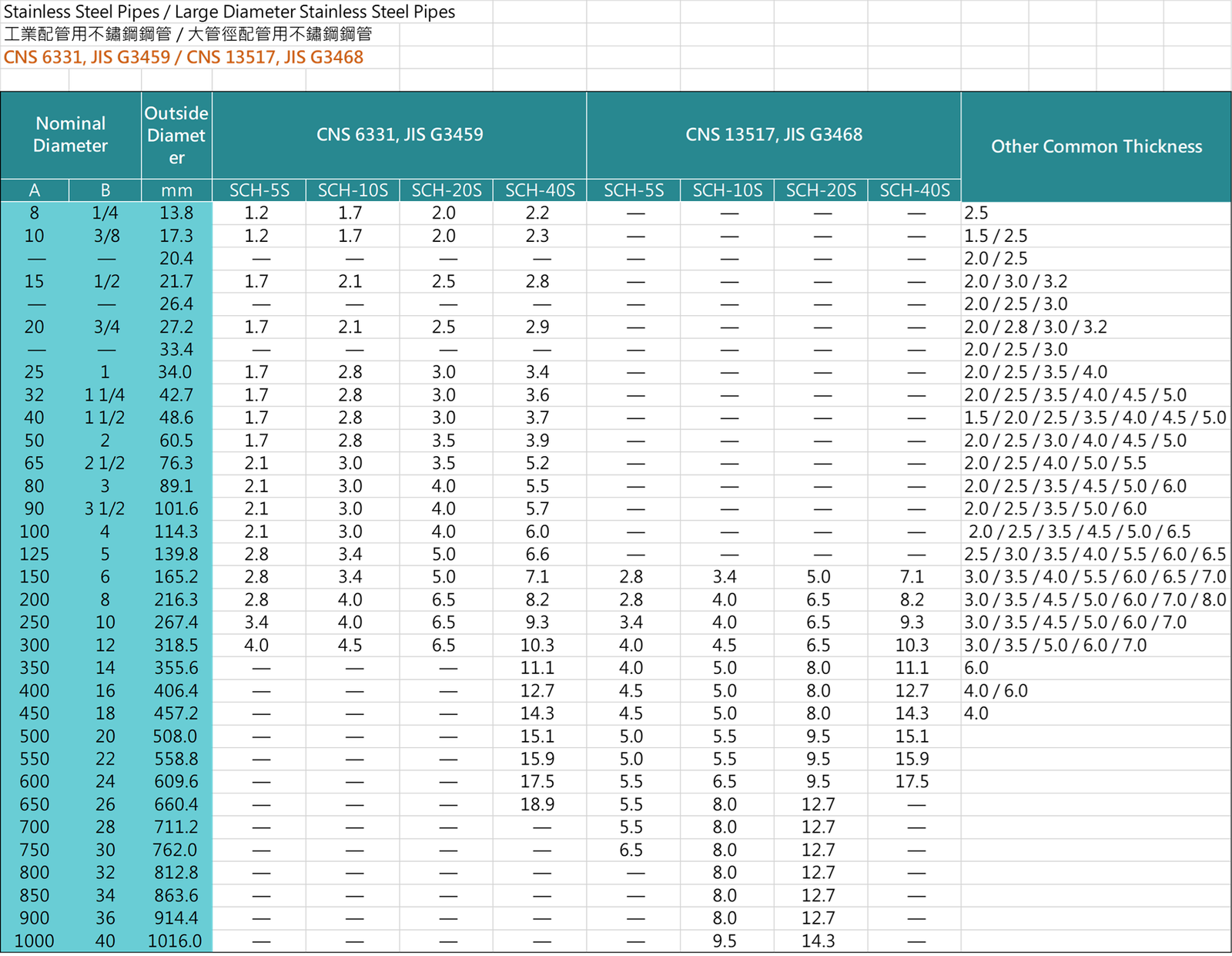Click thickness list '1.5 / 2.5'
This screenshot has width=1232, height=956.
point(996,236)
